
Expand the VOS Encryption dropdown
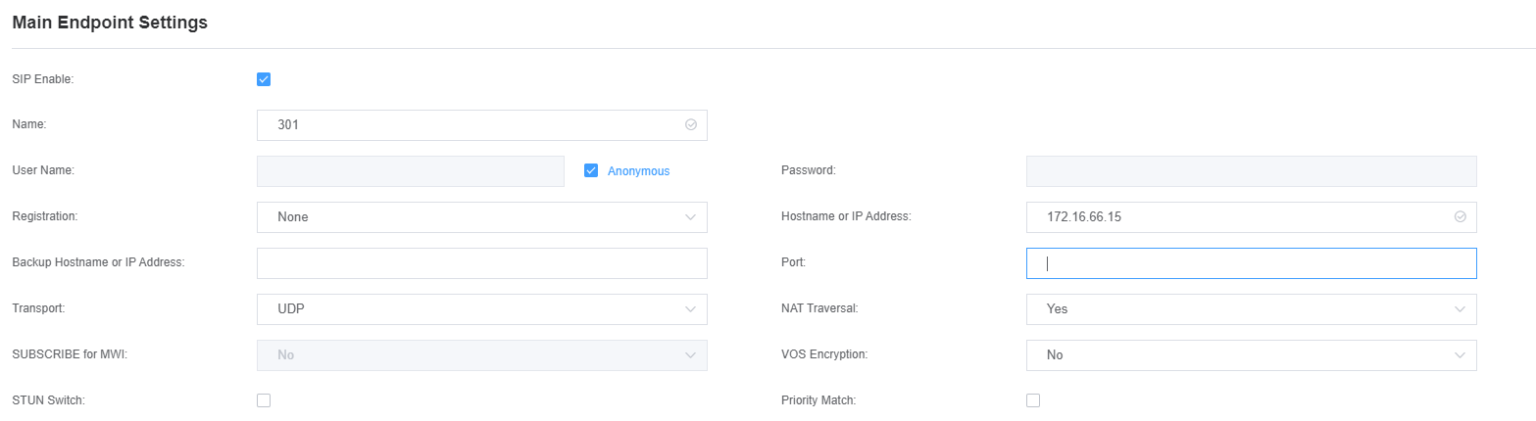click(x=1250, y=355)
